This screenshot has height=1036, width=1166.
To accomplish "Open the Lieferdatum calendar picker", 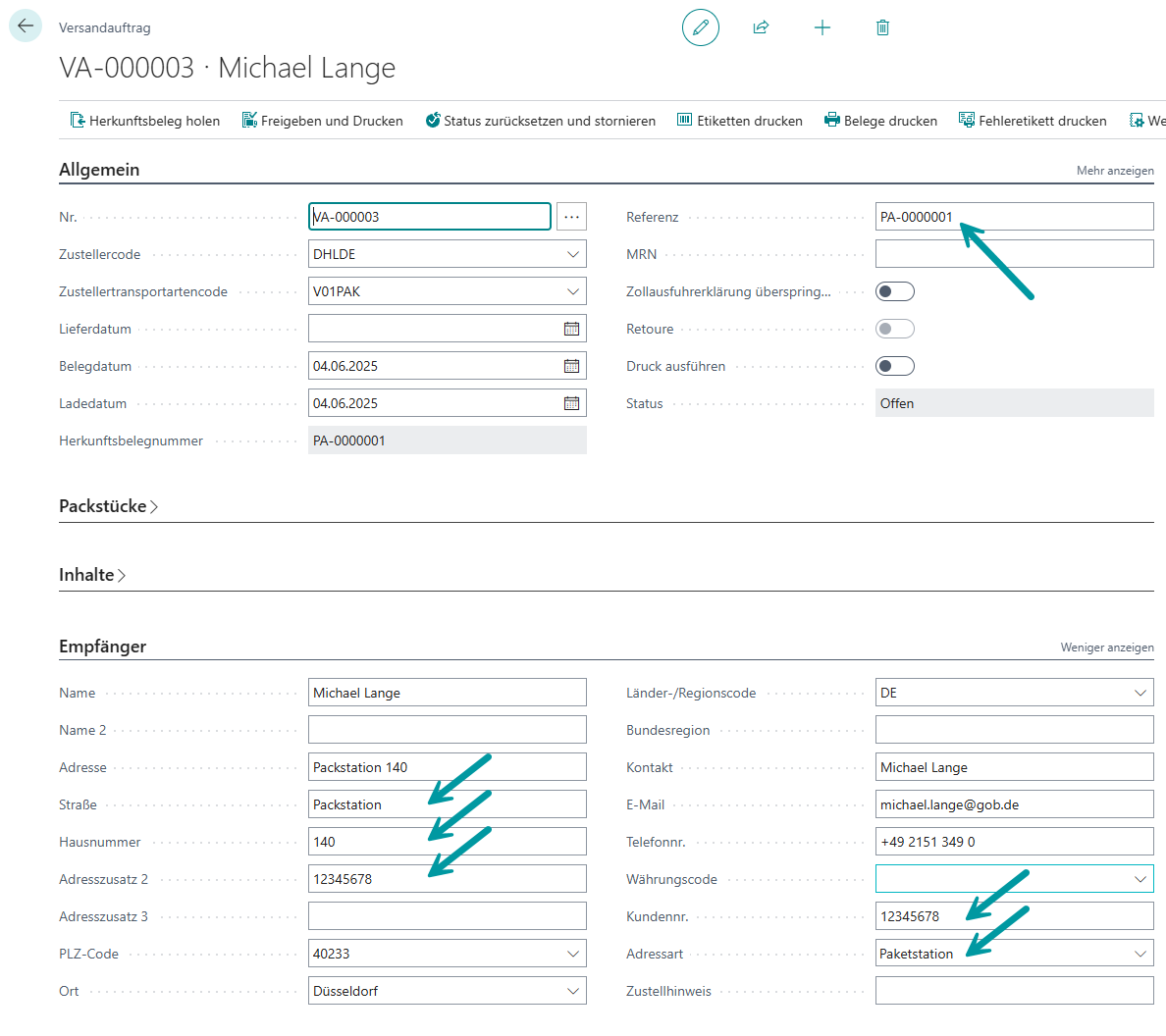I will click(x=571, y=329).
